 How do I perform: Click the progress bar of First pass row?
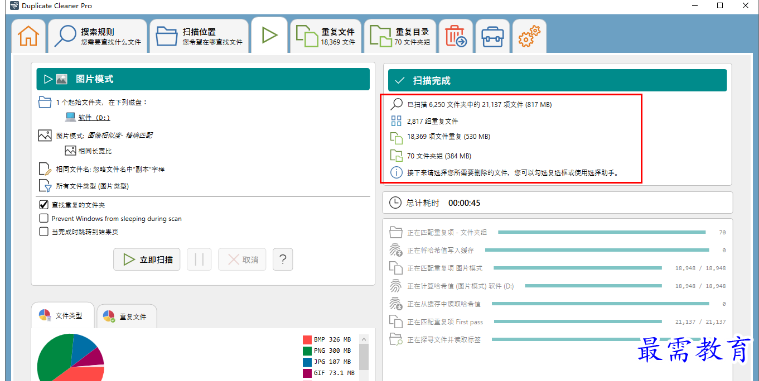tap(577, 321)
